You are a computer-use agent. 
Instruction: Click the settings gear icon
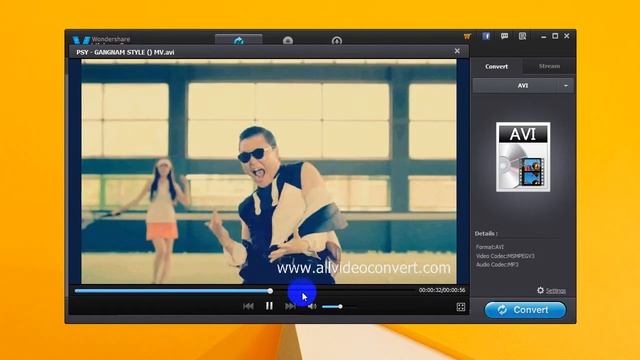click(540, 290)
